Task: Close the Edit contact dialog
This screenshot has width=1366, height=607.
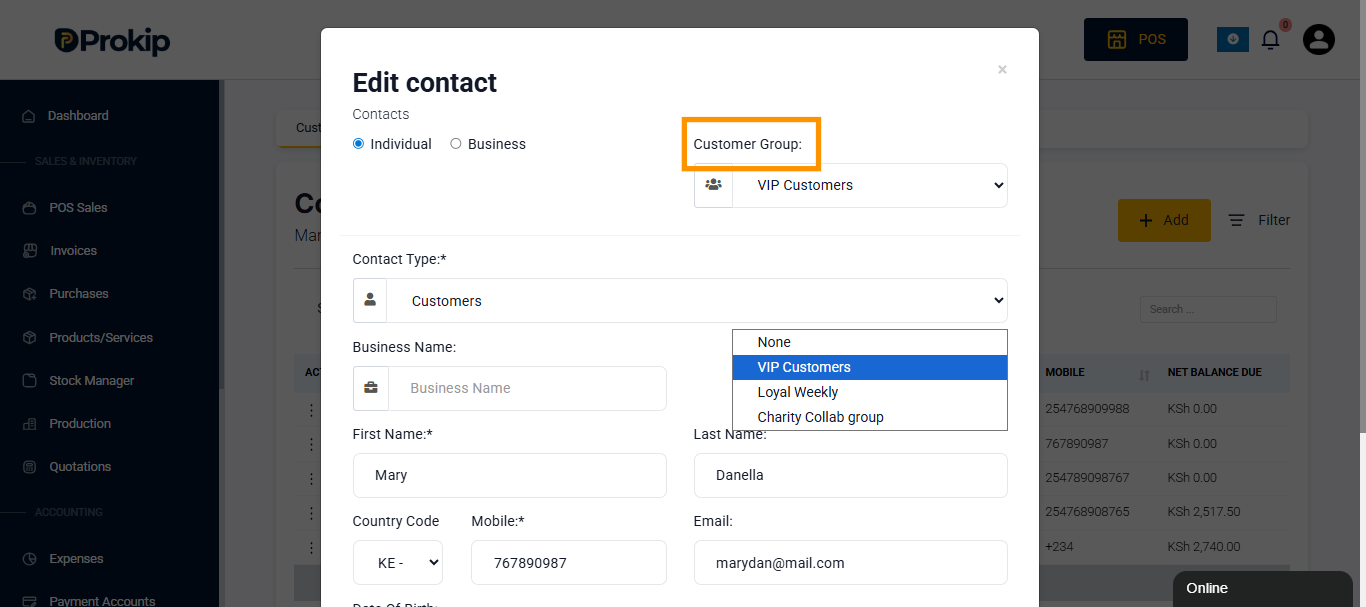Action: tap(1002, 70)
